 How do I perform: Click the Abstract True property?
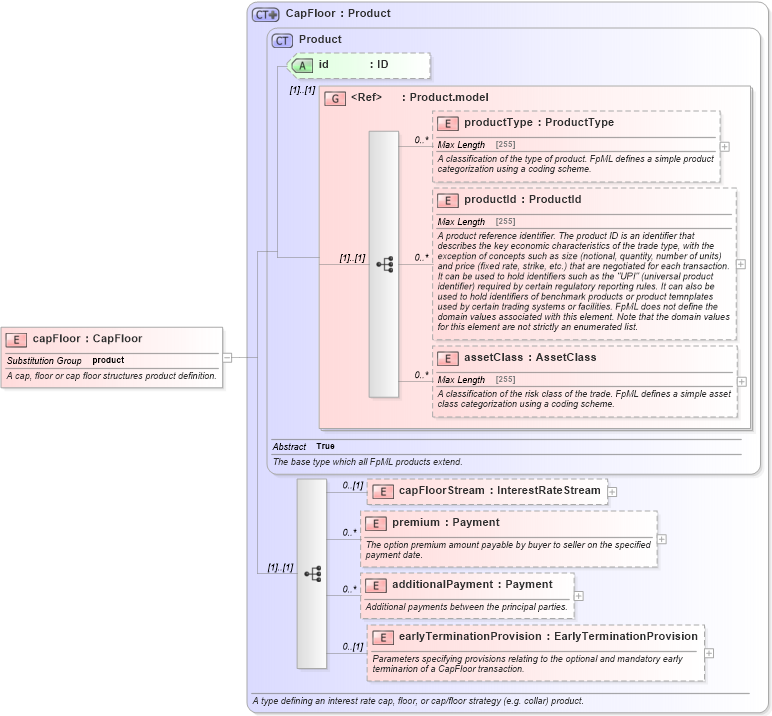pyautogui.click(x=304, y=447)
